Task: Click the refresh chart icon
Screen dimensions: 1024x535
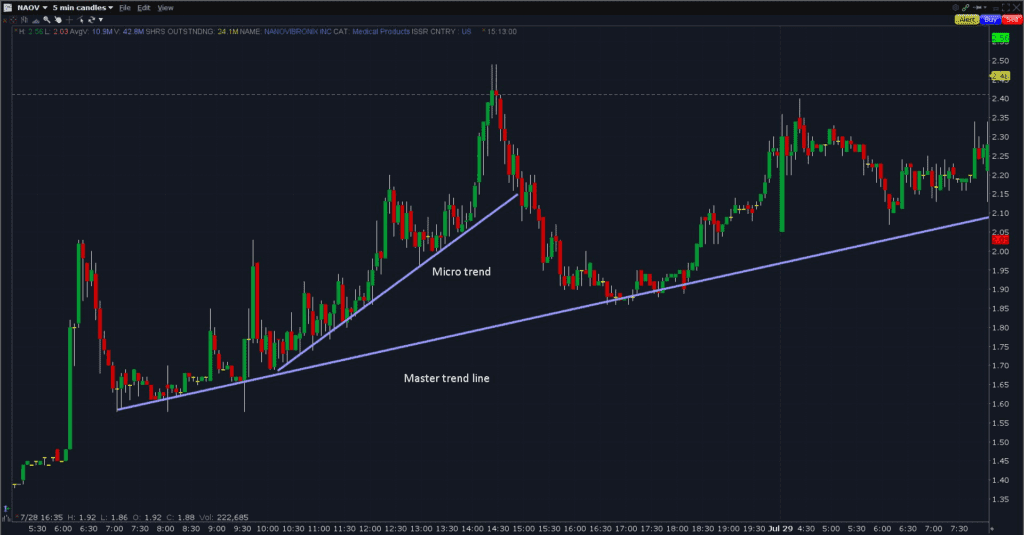Action: pos(91,20)
